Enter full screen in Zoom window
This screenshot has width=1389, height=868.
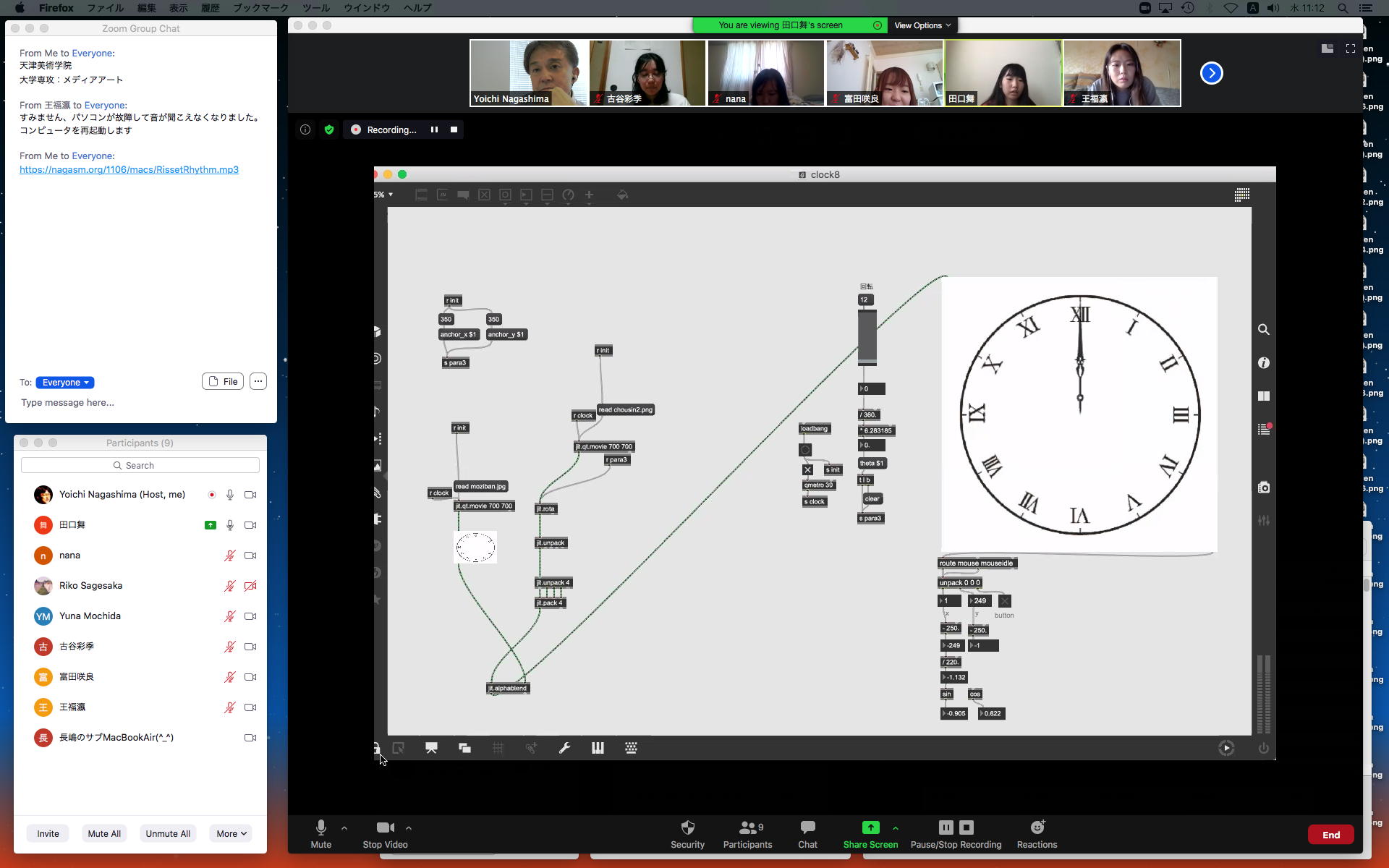tap(1350, 48)
